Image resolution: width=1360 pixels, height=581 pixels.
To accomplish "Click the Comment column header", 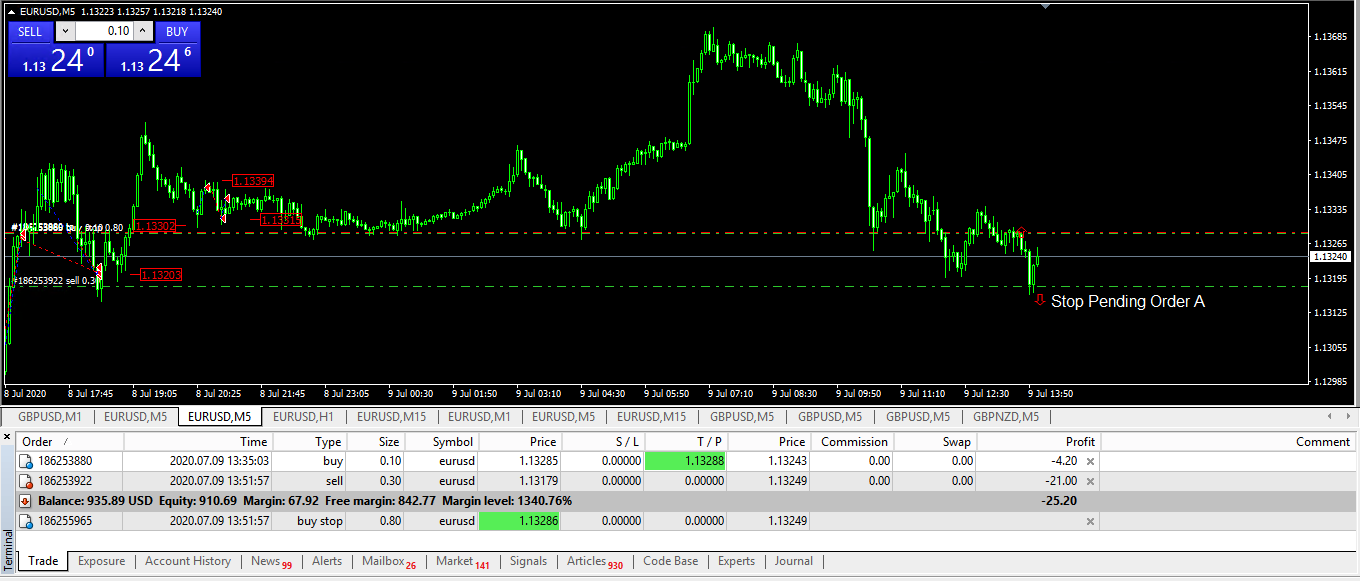I will click(x=1228, y=441).
